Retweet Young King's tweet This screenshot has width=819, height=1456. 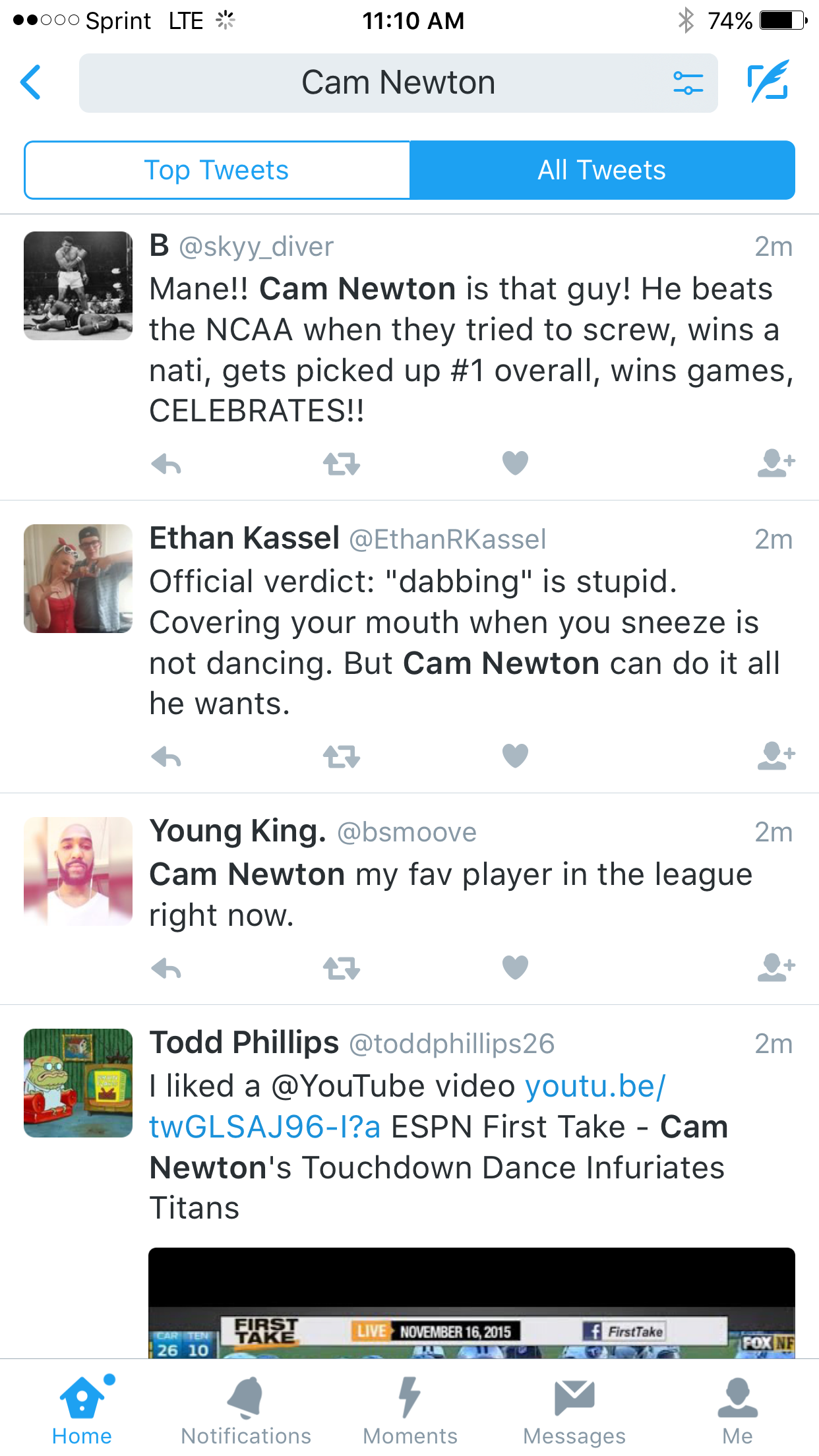point(341,968)
